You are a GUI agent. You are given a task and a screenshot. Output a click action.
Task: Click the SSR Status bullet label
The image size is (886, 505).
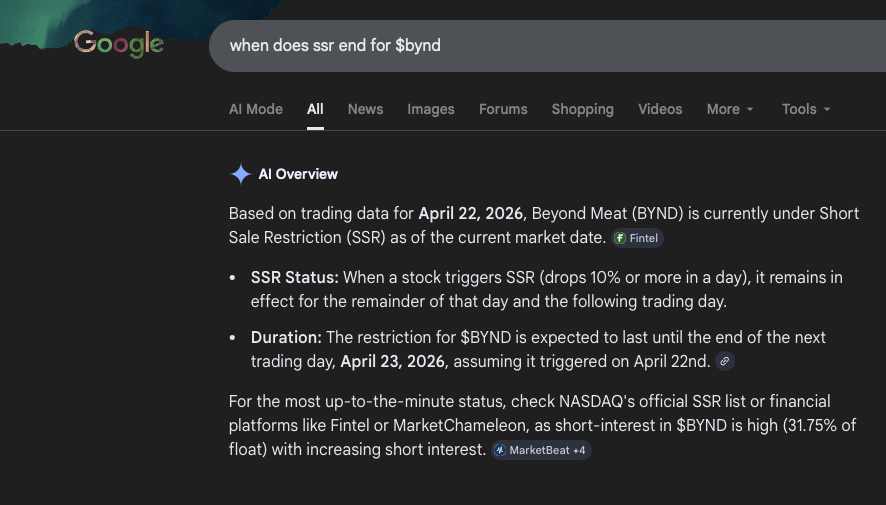pos(294,277)
